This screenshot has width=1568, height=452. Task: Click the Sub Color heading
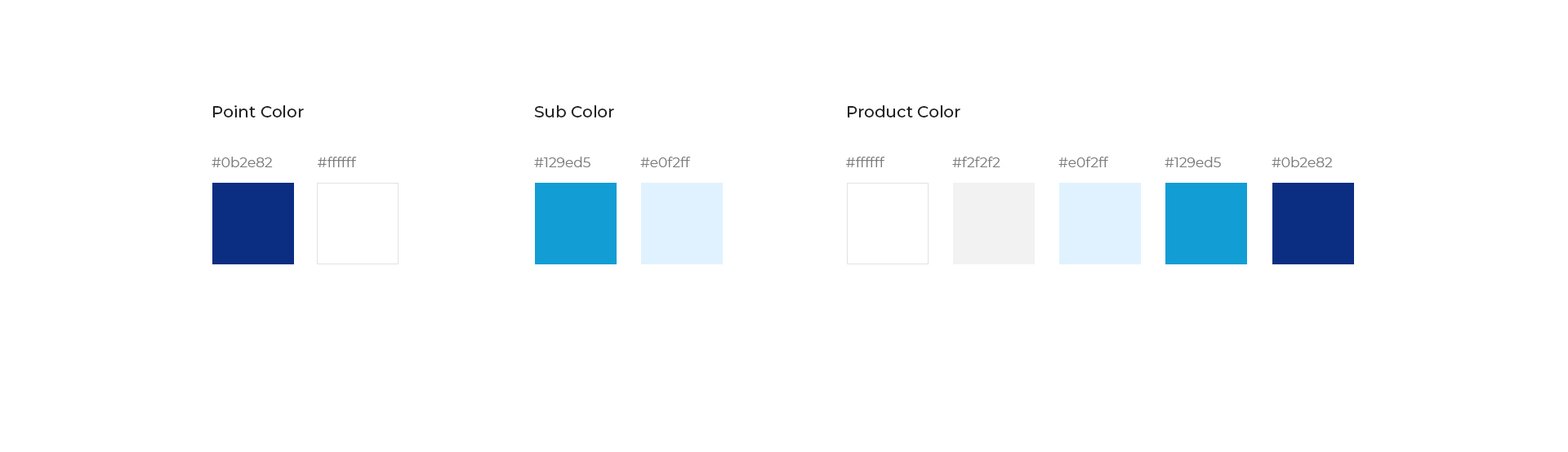574,112
